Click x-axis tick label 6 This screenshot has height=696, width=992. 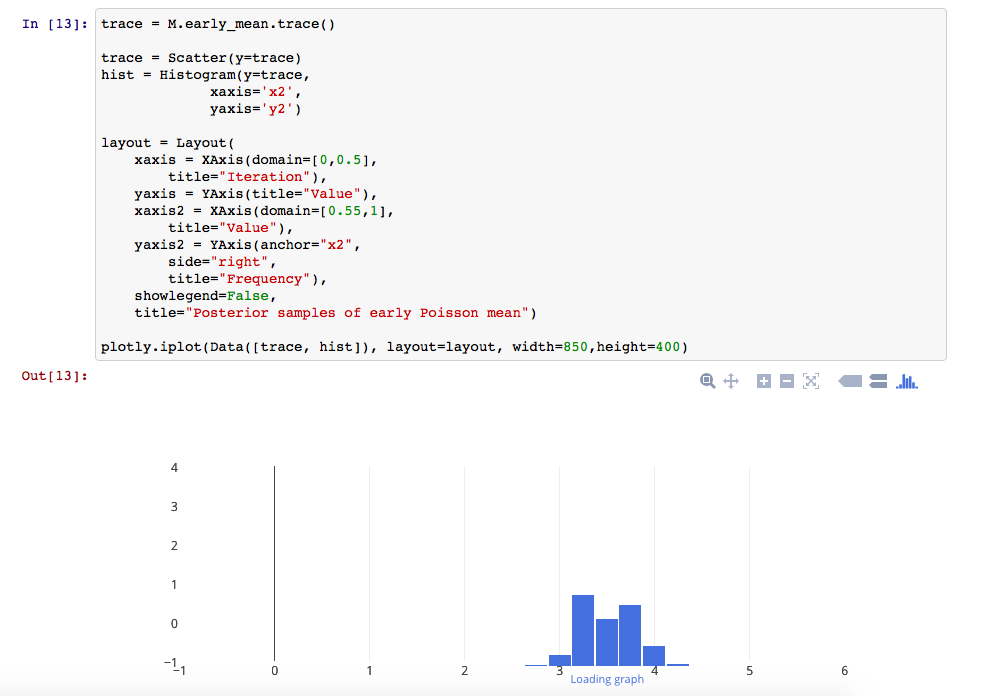coord(844,671)
